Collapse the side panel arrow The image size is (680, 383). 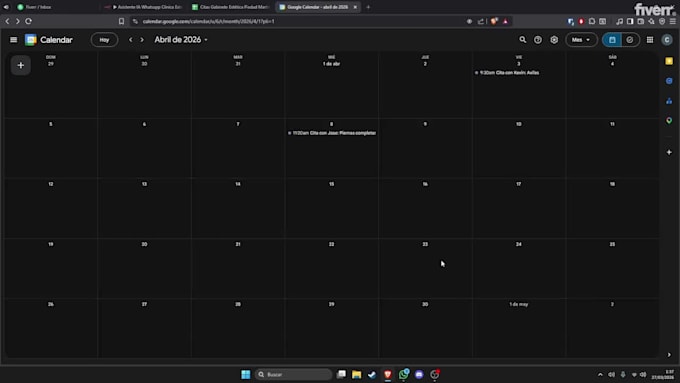669,355
